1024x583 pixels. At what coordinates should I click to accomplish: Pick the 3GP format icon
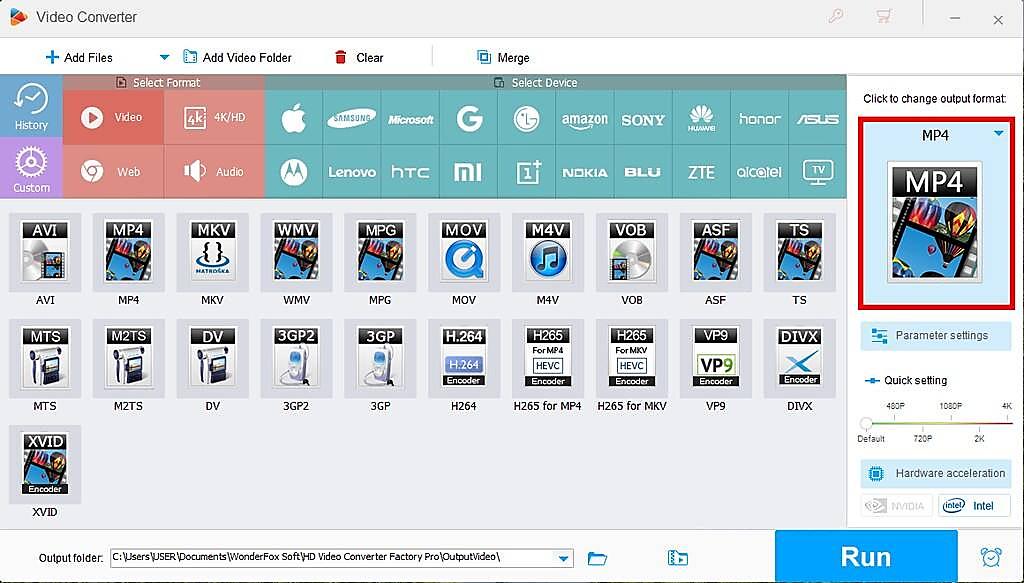[x=380, y=358]
